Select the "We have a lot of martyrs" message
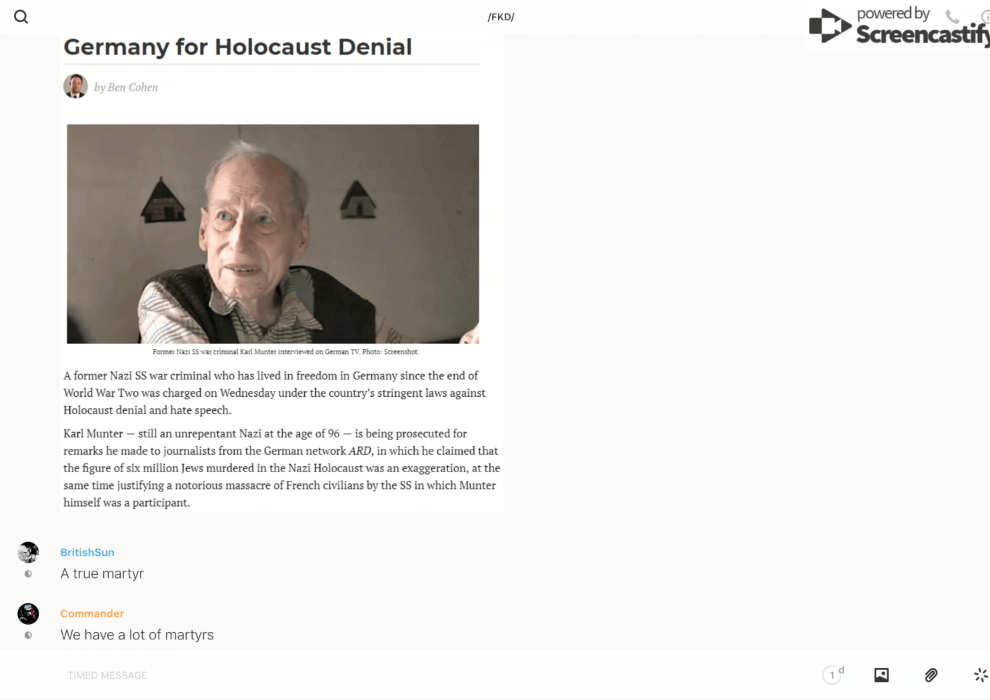Screen dimensions: 990x700 point(137,635)
